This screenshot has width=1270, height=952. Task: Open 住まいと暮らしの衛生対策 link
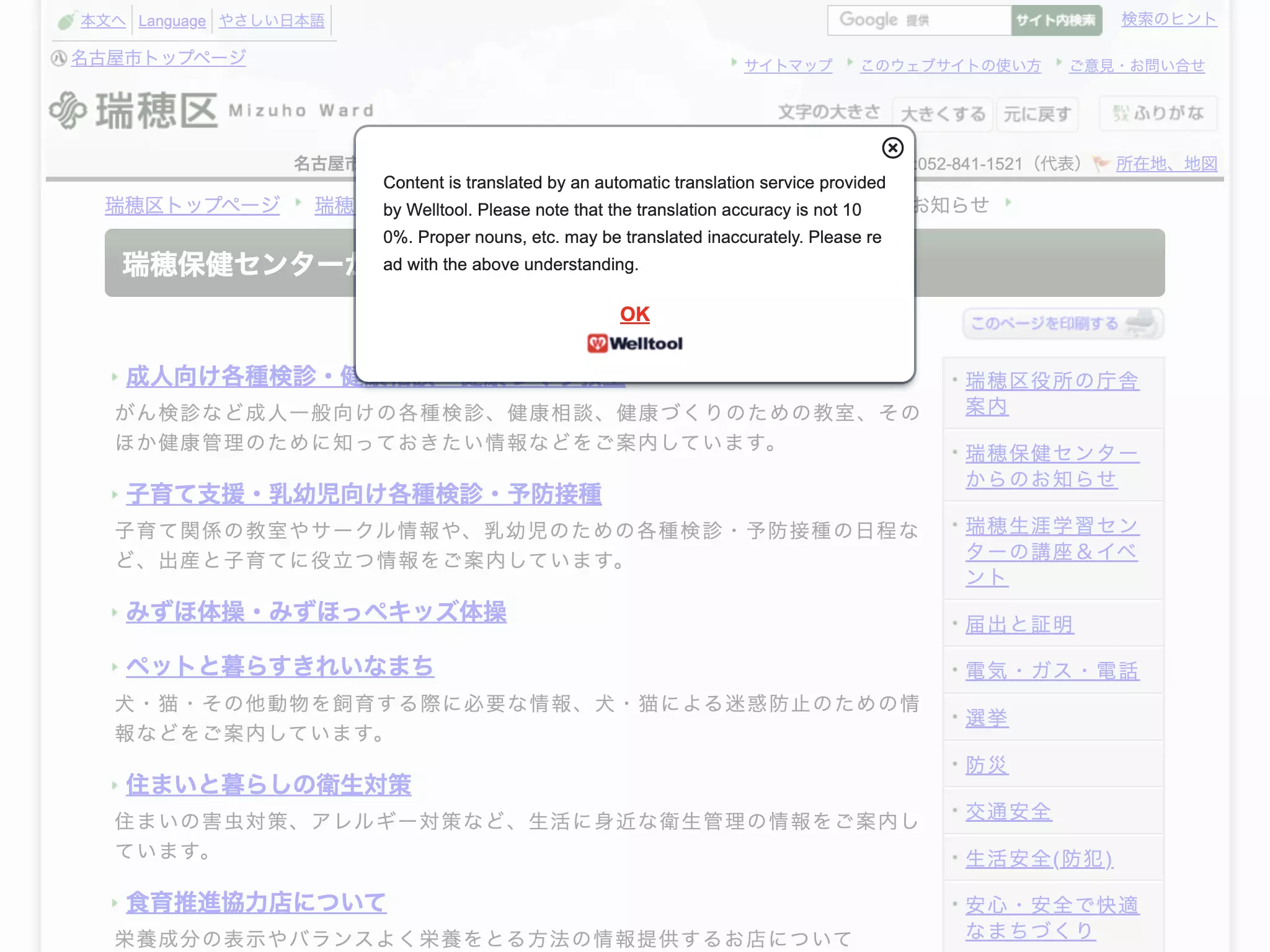pos(269,784)
